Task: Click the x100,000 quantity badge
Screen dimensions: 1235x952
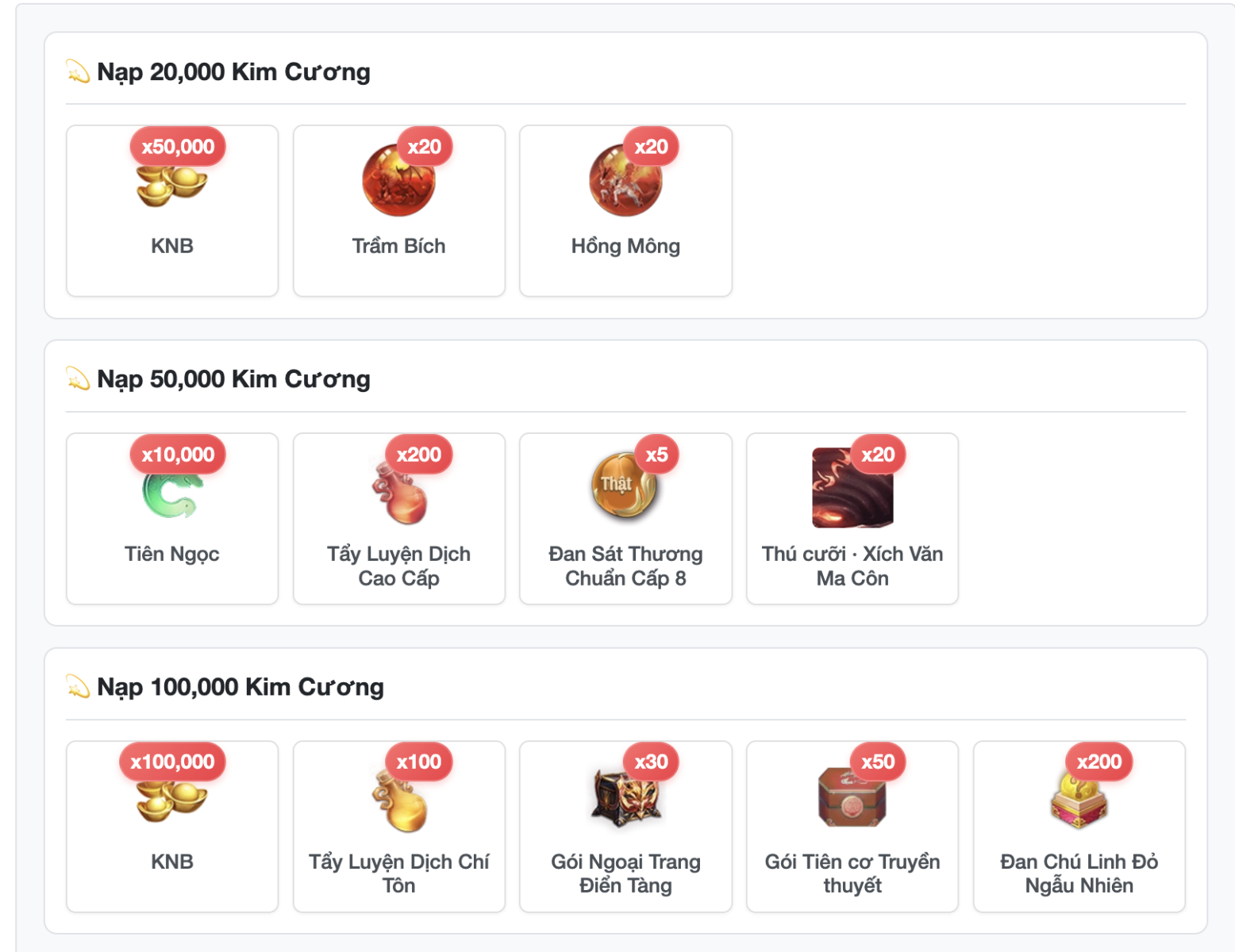Action: 172,762
